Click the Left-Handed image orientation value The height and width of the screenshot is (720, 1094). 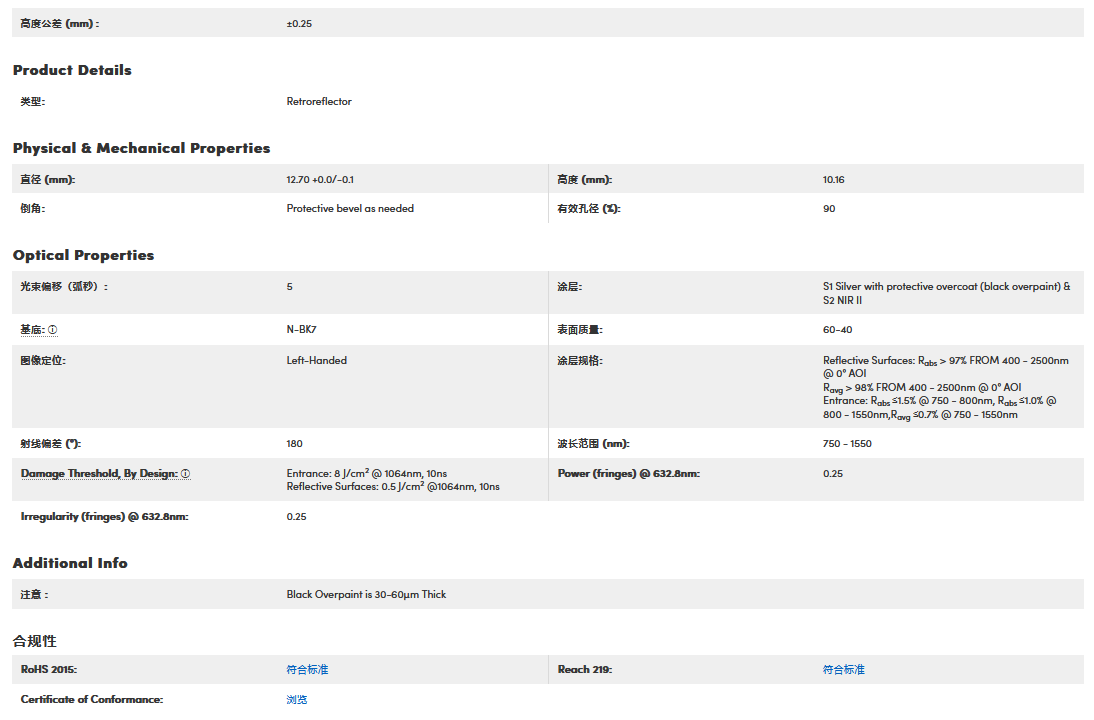tap(316, 360)
